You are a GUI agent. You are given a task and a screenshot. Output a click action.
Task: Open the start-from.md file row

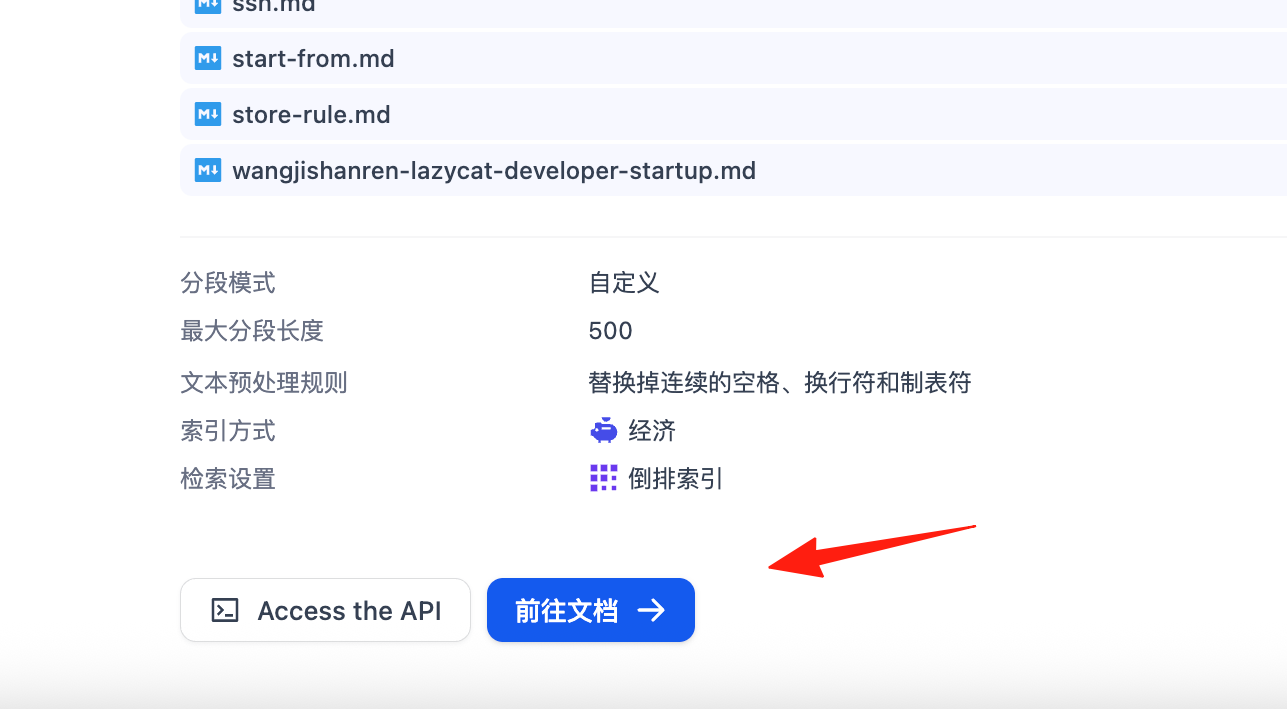(x=734, y=59)
